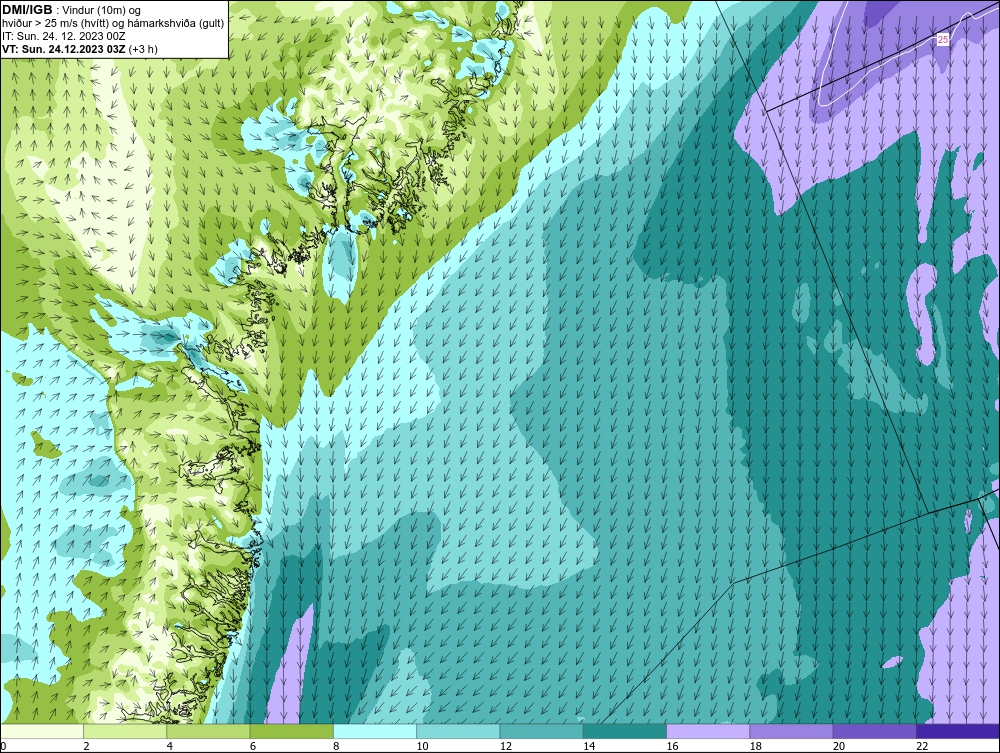Click the legend value 22

tap(922, 746)
